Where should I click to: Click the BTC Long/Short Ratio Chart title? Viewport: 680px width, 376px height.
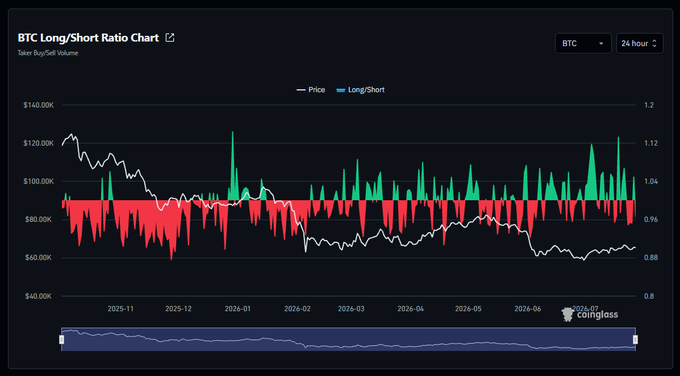[x=88, y=38]
